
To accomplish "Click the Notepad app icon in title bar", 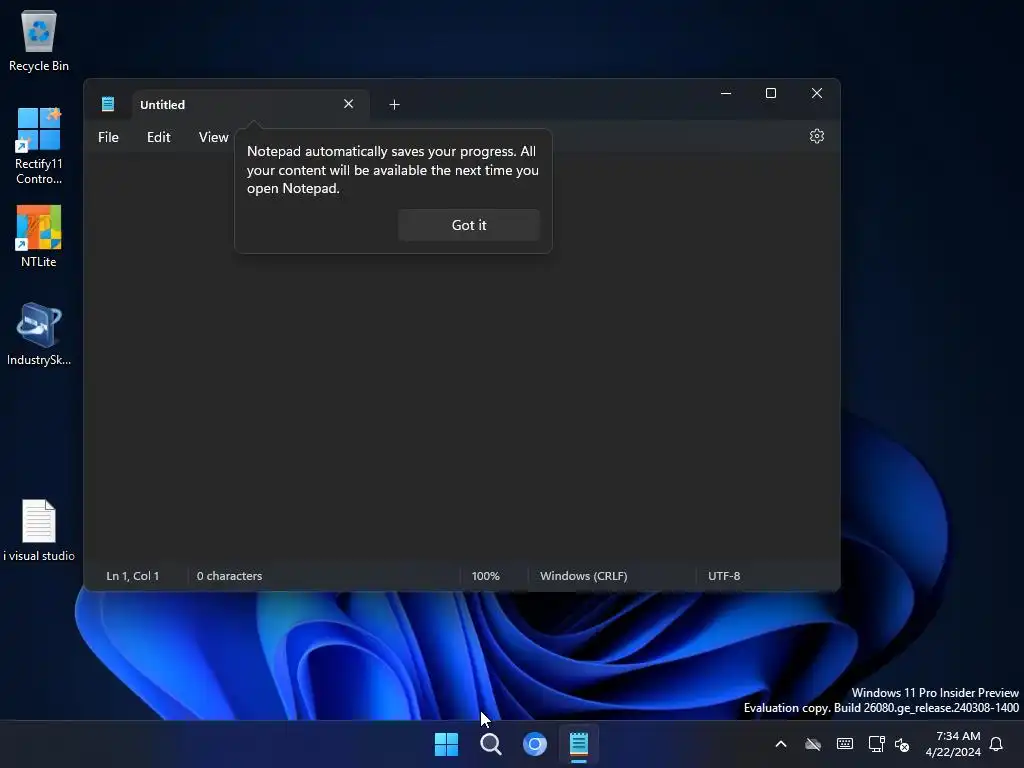I will click(108, 104).
